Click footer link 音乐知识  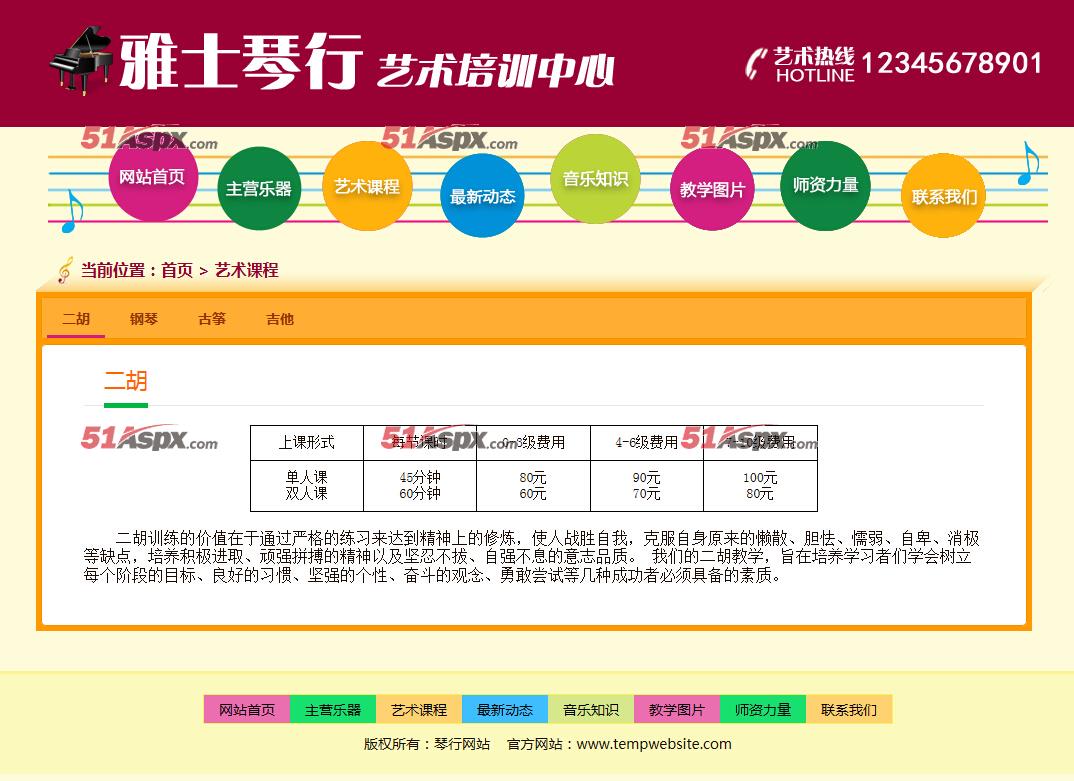tap(591, 710)
